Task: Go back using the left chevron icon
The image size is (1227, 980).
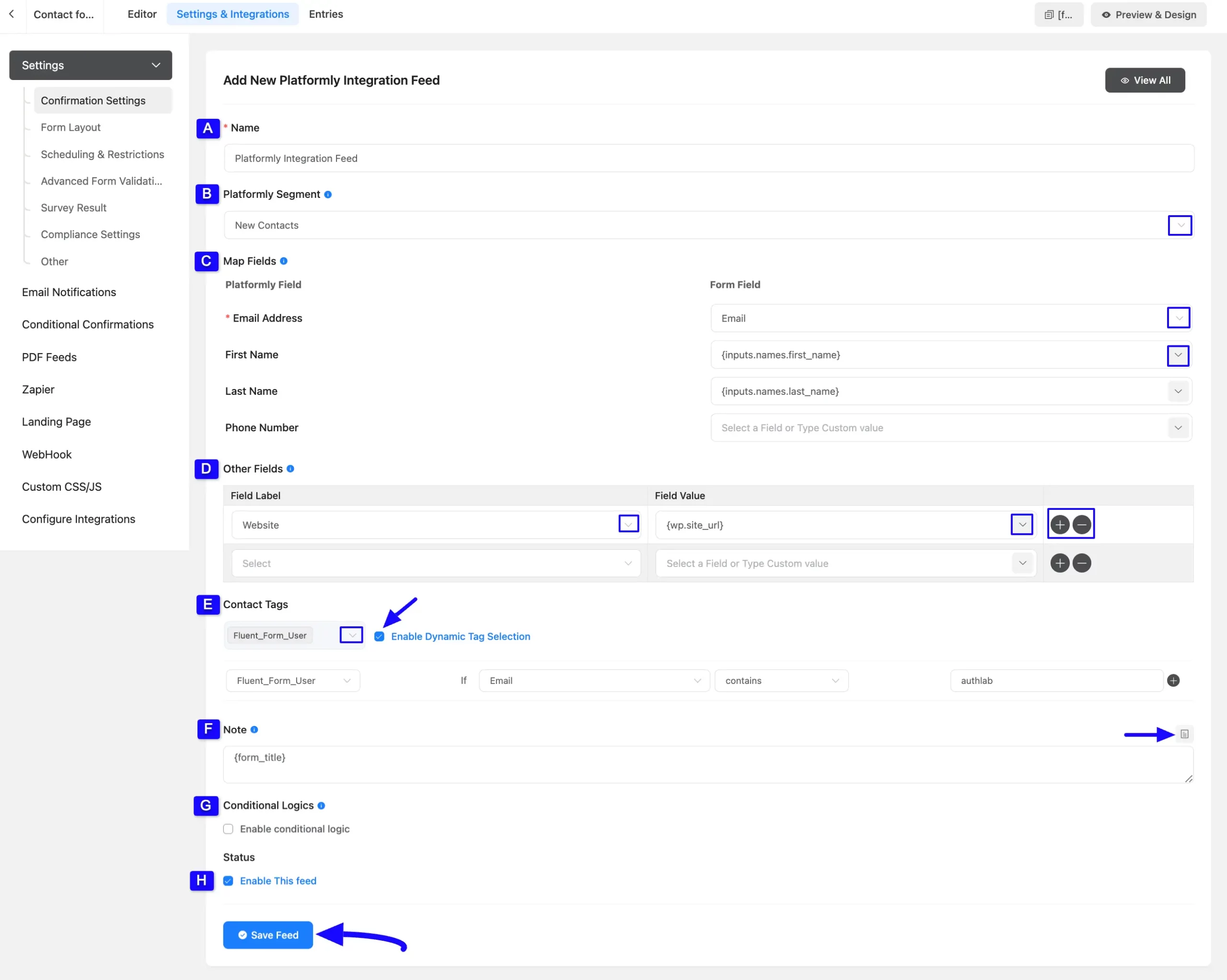Action: point(12,14)
